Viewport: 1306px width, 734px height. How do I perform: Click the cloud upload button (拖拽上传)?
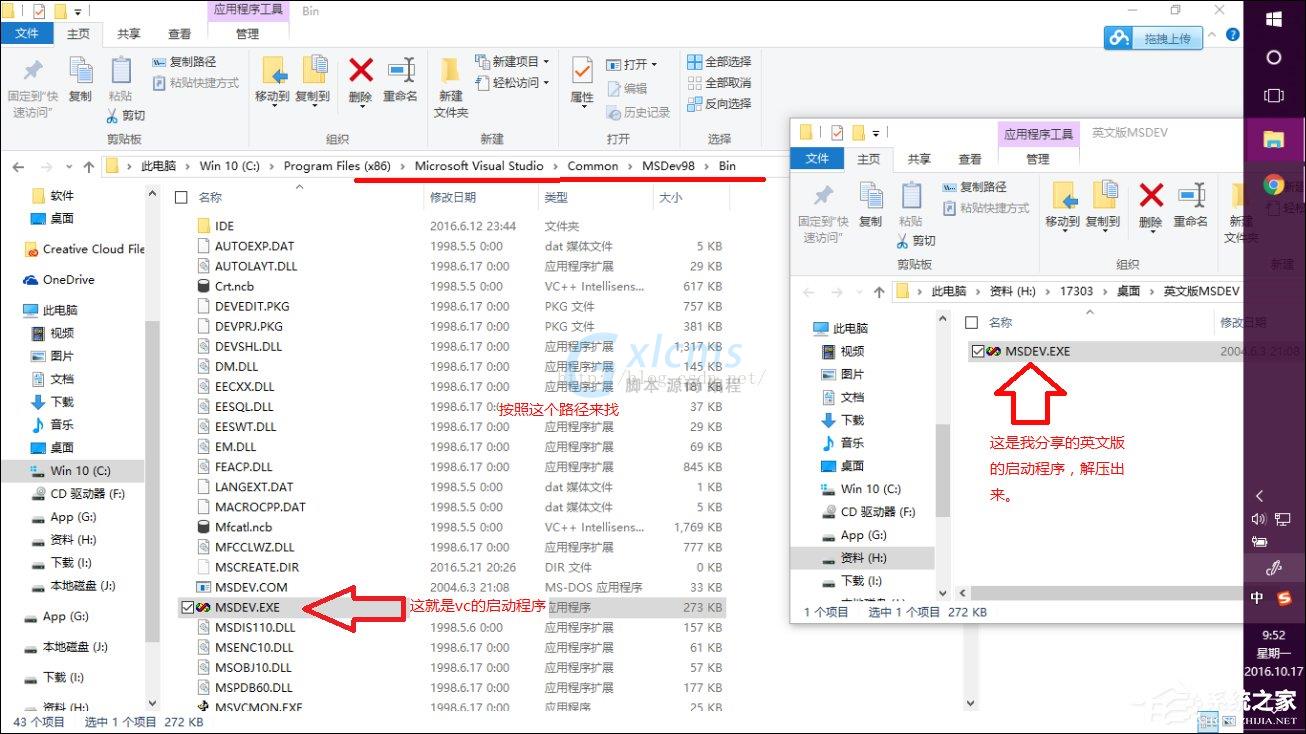(1155, 38)
